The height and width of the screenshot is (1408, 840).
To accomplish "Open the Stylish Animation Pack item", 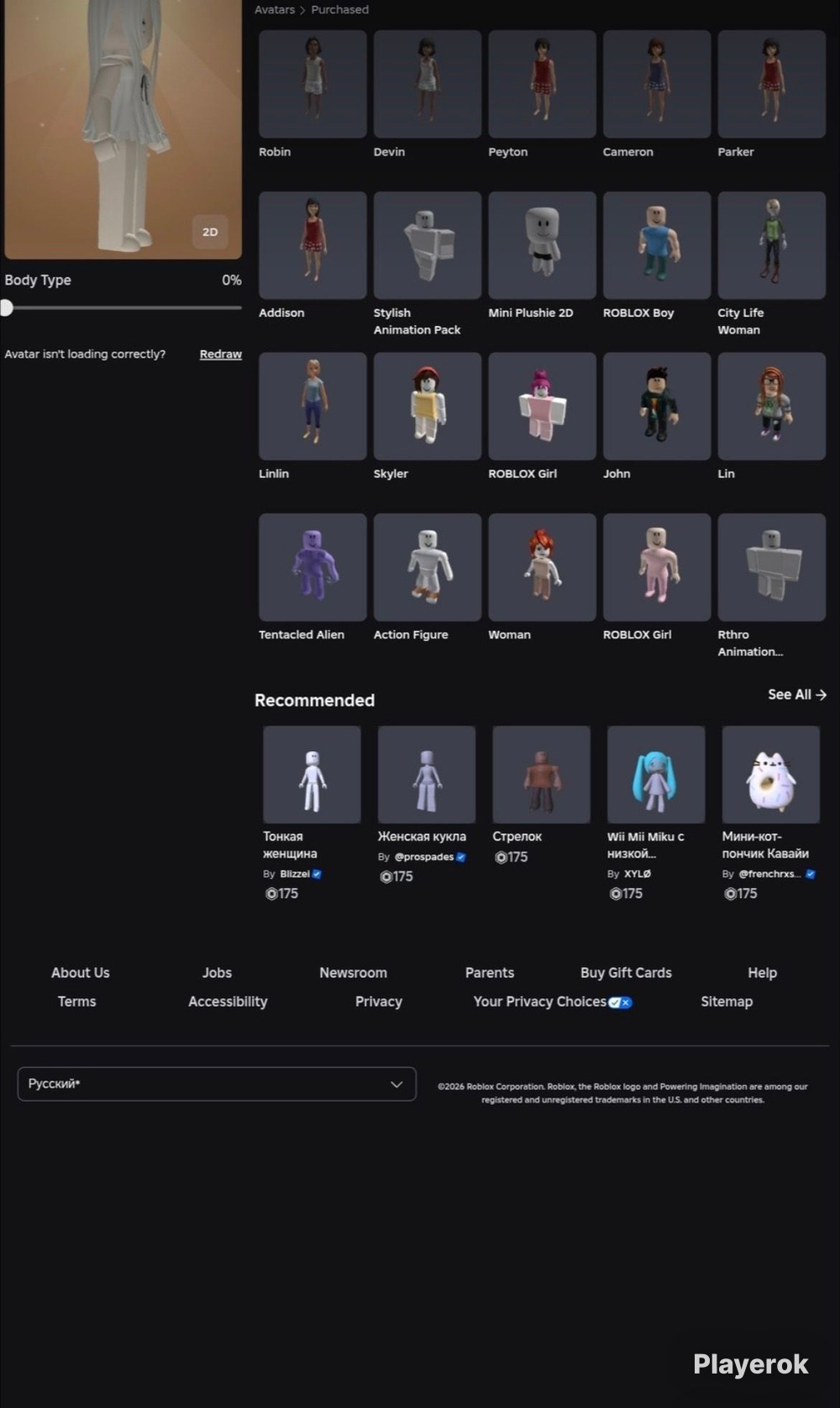I will 427,245.
